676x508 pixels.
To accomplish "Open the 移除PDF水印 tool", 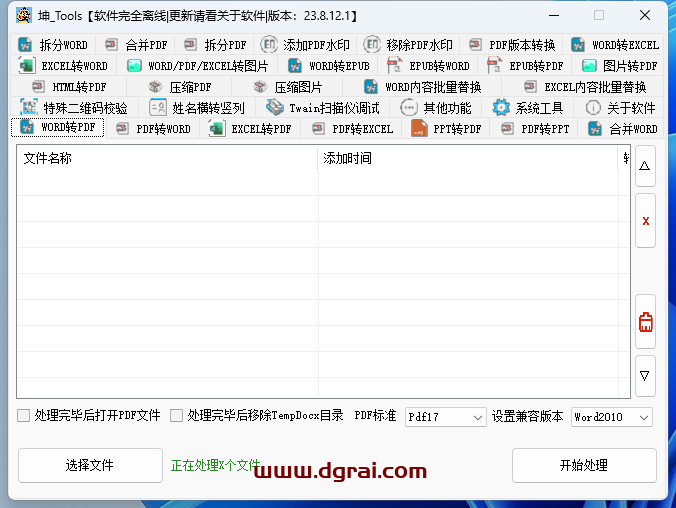I will point(408,45).
